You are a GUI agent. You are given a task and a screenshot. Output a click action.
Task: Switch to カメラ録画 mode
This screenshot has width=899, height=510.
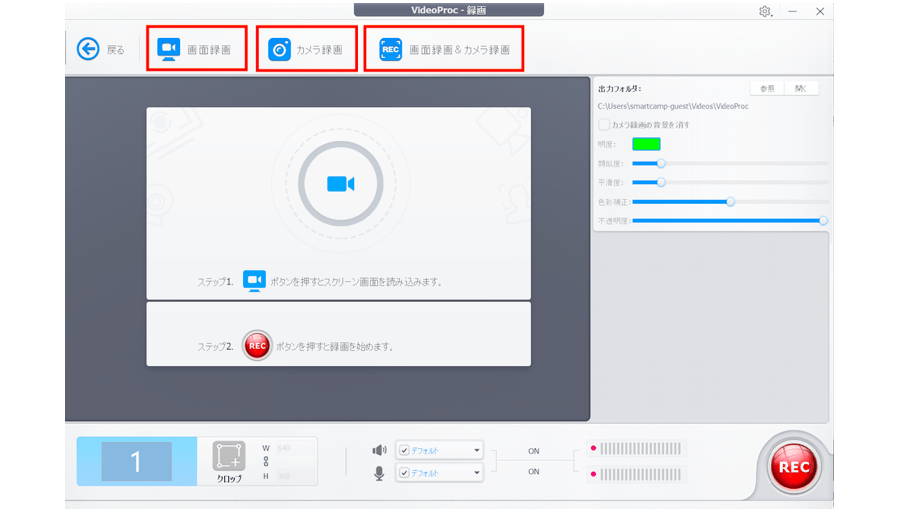pyautogui.click(x=306, y=49)
